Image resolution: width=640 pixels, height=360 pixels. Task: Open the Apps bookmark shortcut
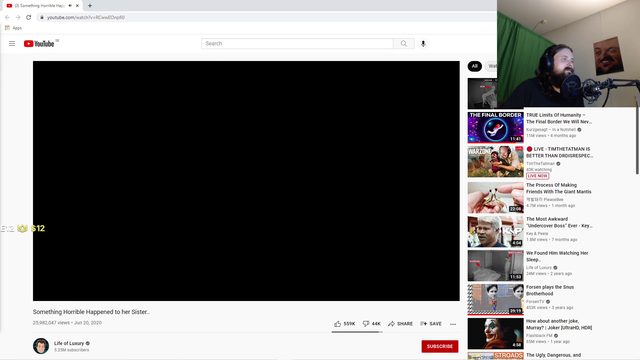13,28
